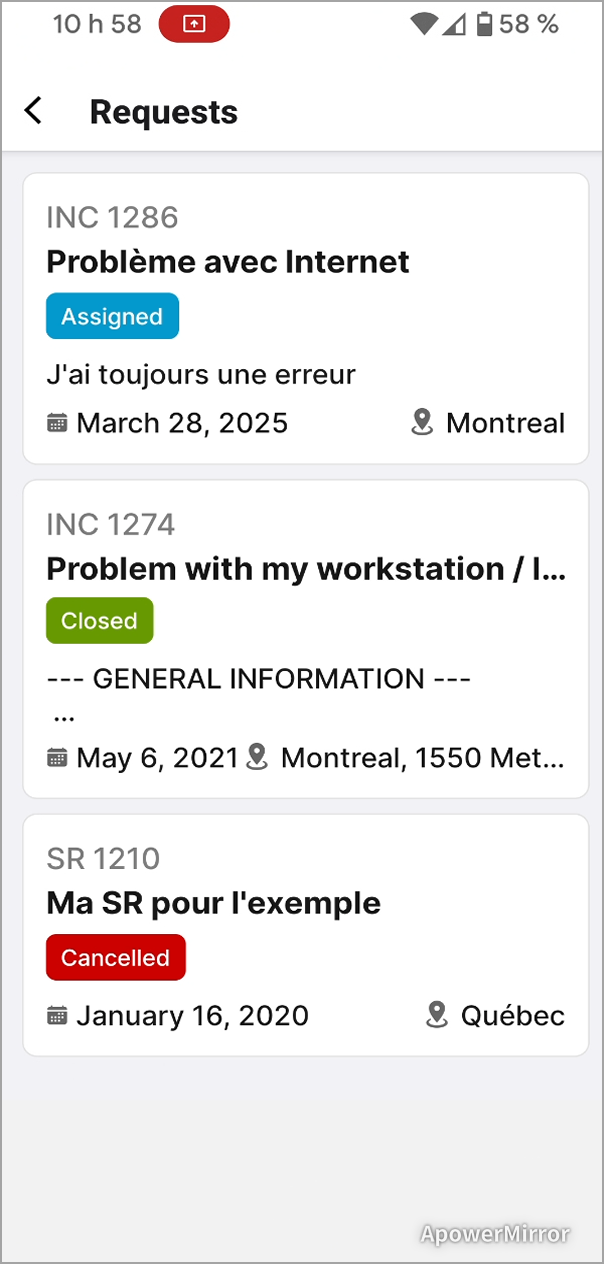Click the green Closed status badge

(x=99, y=620)
